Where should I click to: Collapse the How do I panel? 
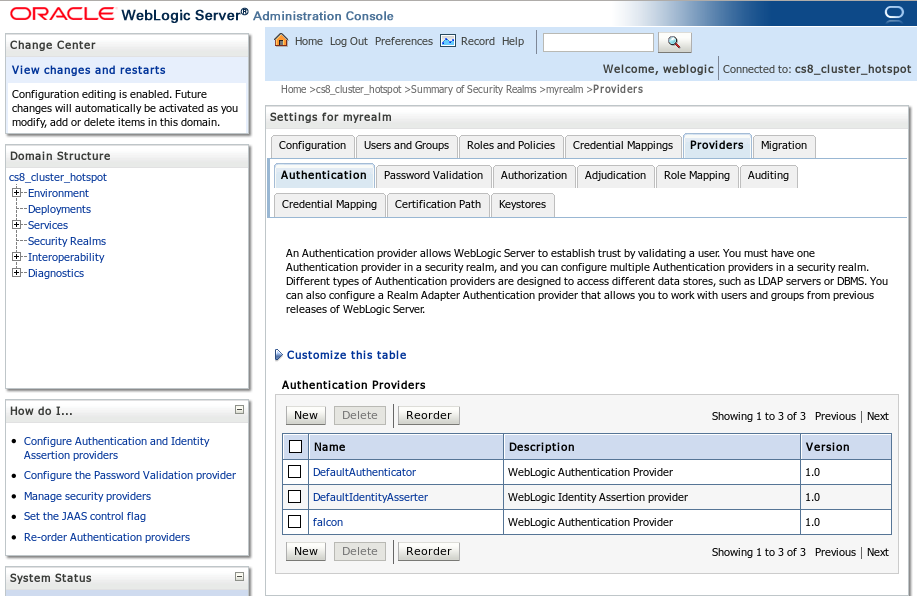pyautogui.click(x=239, y=410)
